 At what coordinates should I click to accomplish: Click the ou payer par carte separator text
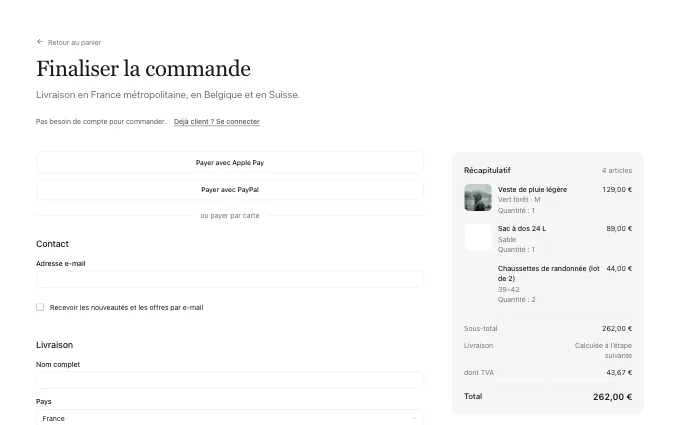pyautogui.click(x=230, y=216)
